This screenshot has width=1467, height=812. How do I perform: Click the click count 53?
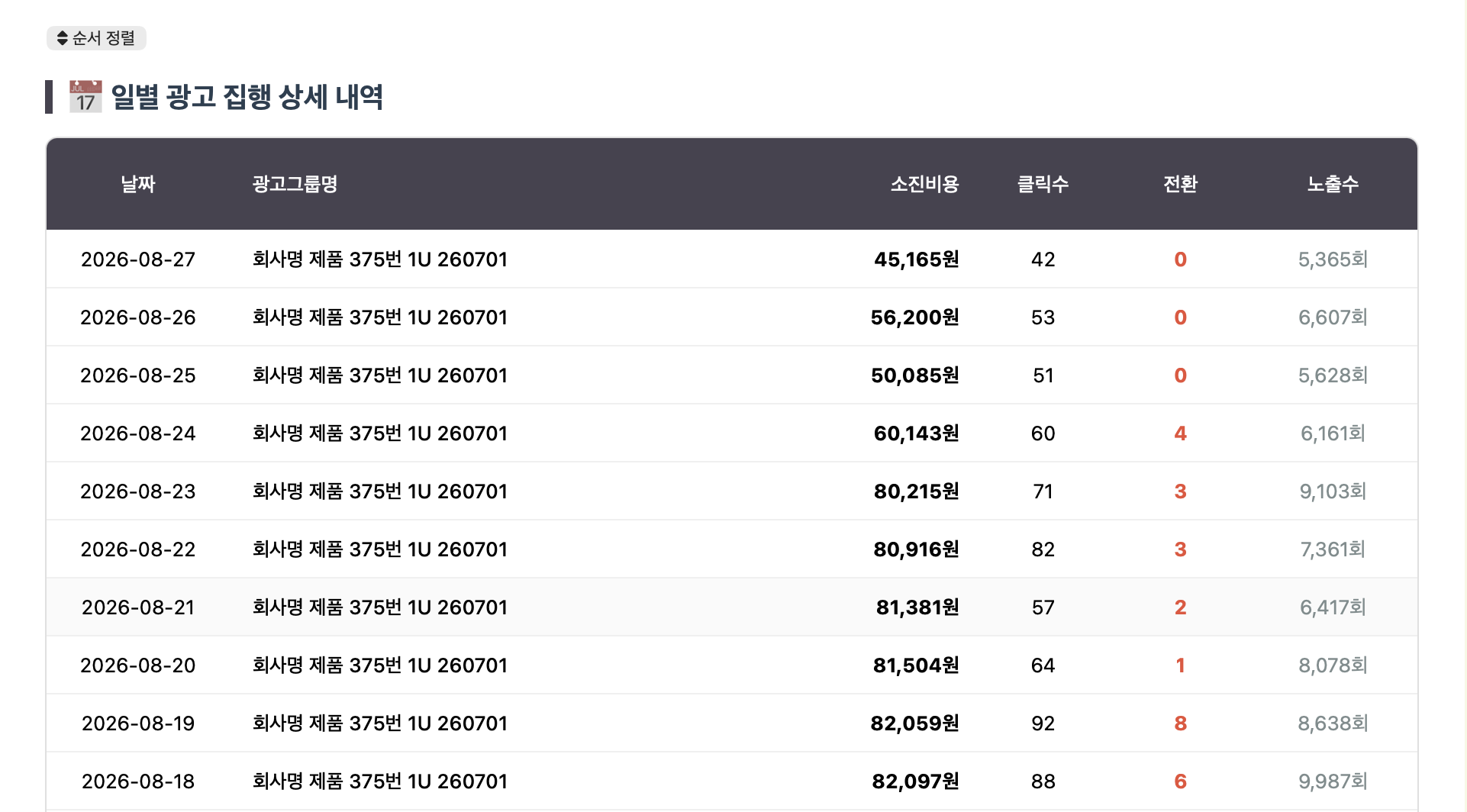1043,317
